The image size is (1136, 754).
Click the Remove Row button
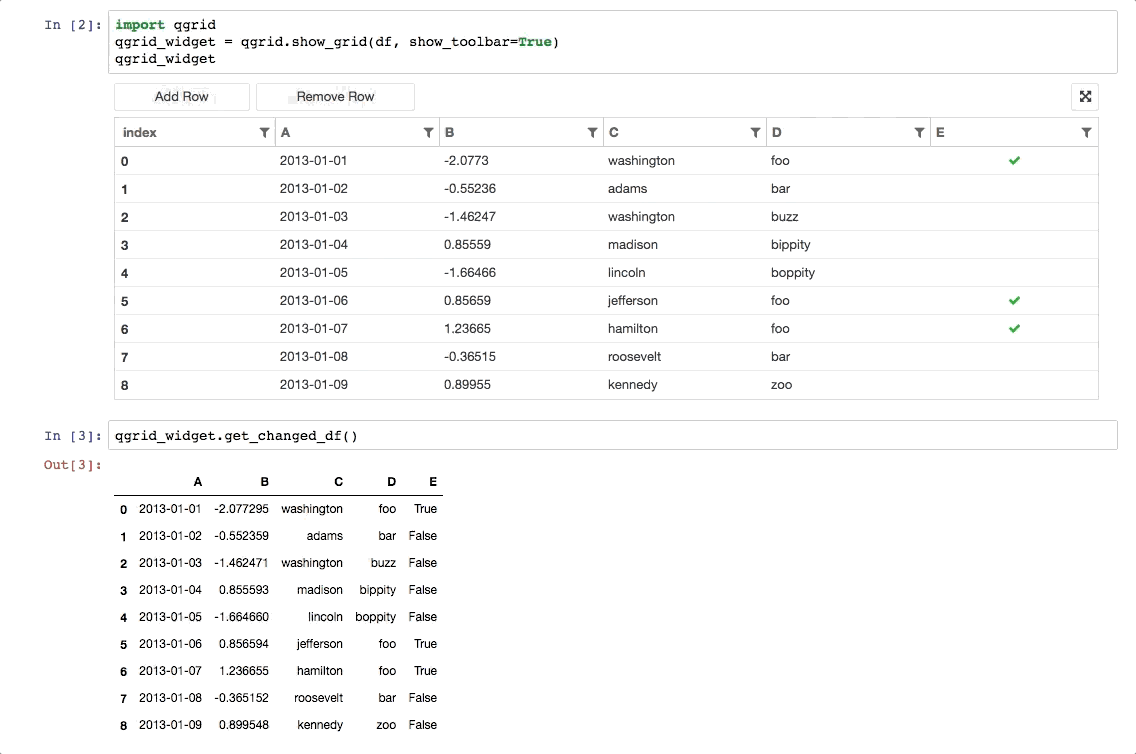[x=335, y=96]
